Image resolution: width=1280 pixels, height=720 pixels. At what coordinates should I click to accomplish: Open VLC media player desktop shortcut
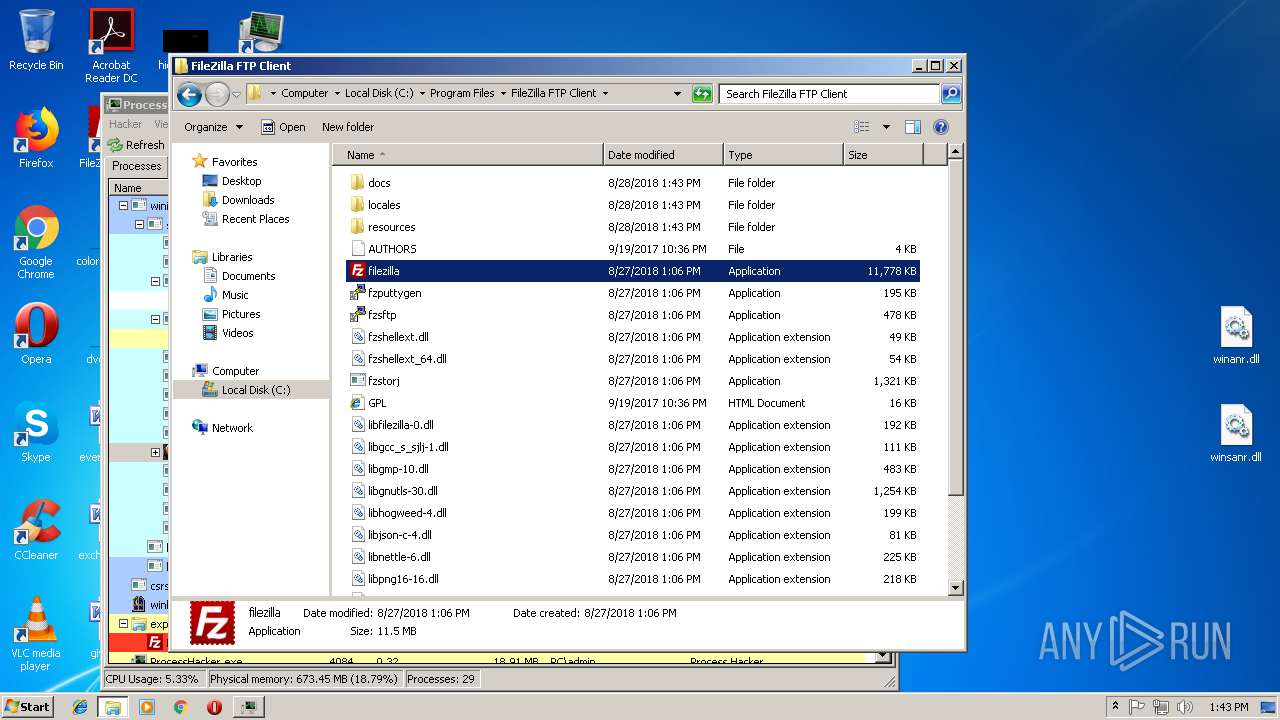36,634
